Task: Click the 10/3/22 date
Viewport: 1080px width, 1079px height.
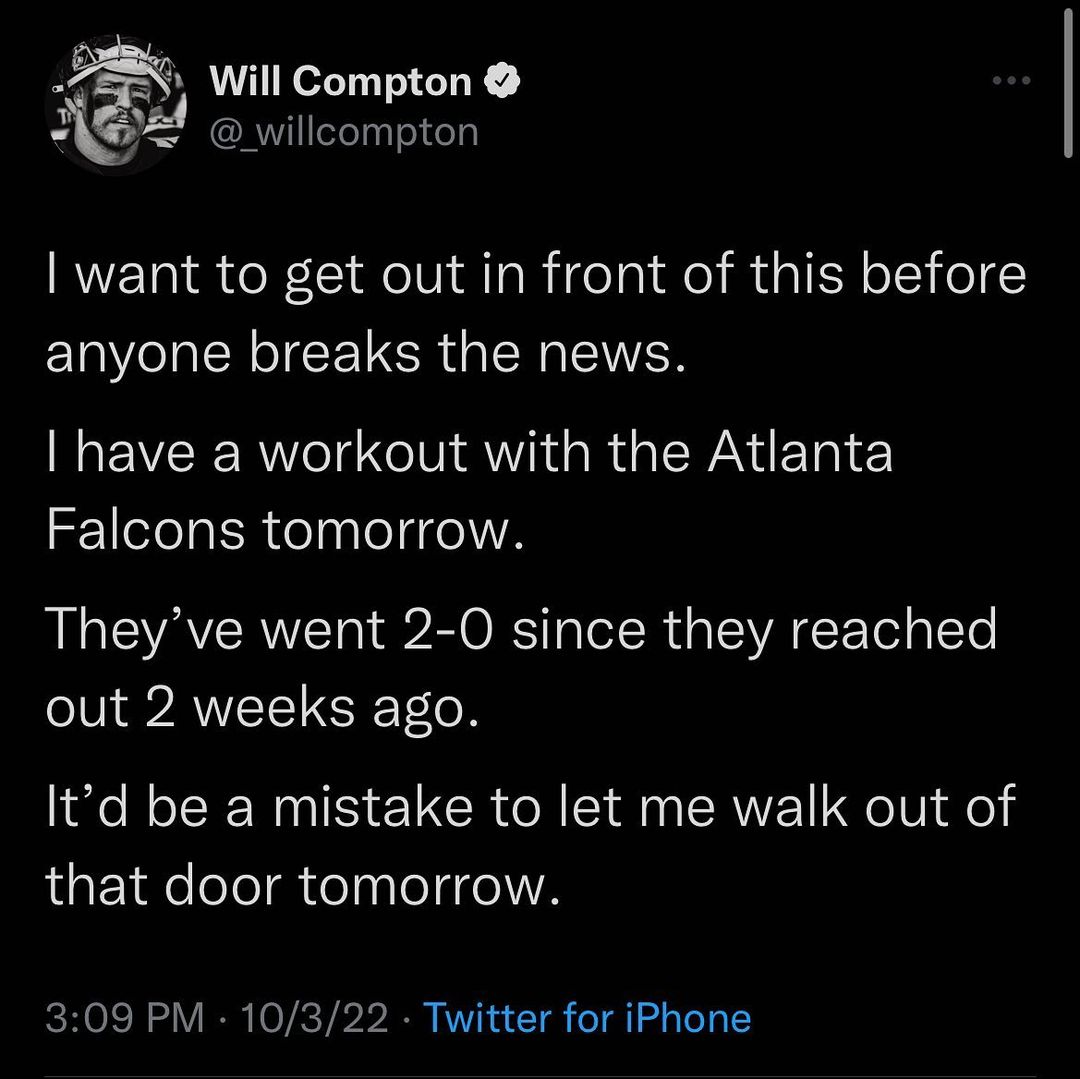Action: [x=312, y=1018]
